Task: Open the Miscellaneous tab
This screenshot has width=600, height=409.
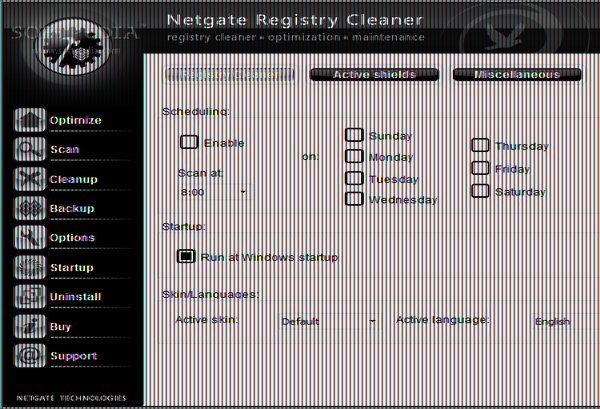Action: tap(517, 75)
